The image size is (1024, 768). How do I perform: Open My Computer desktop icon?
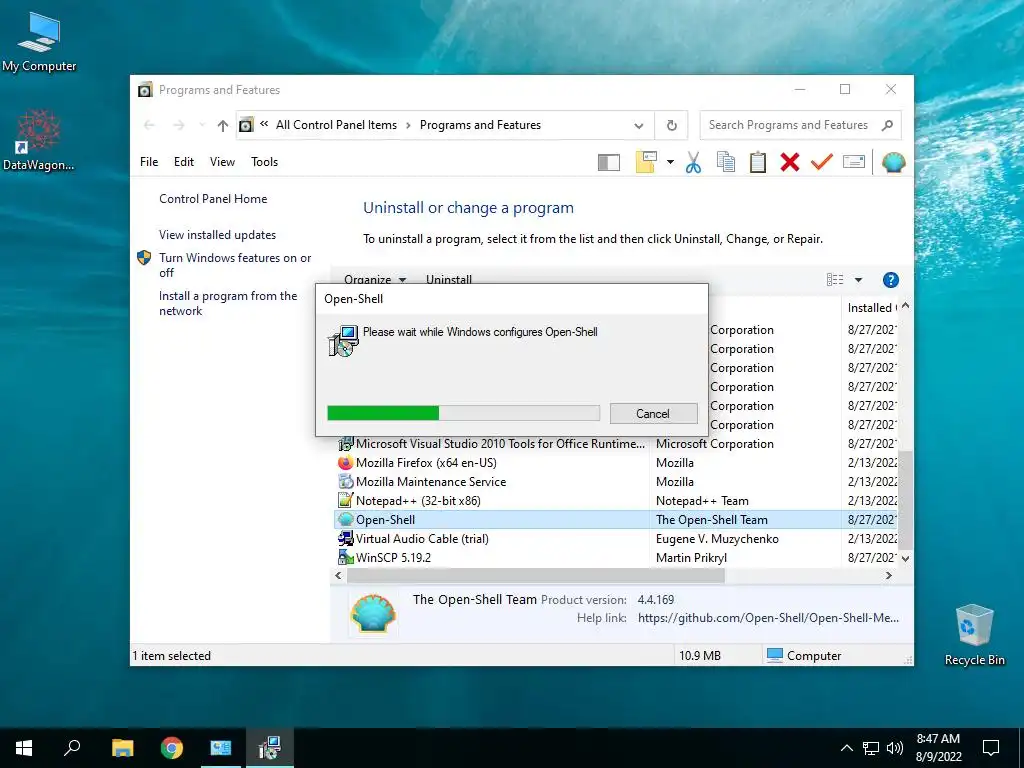[x=39, y=42]
